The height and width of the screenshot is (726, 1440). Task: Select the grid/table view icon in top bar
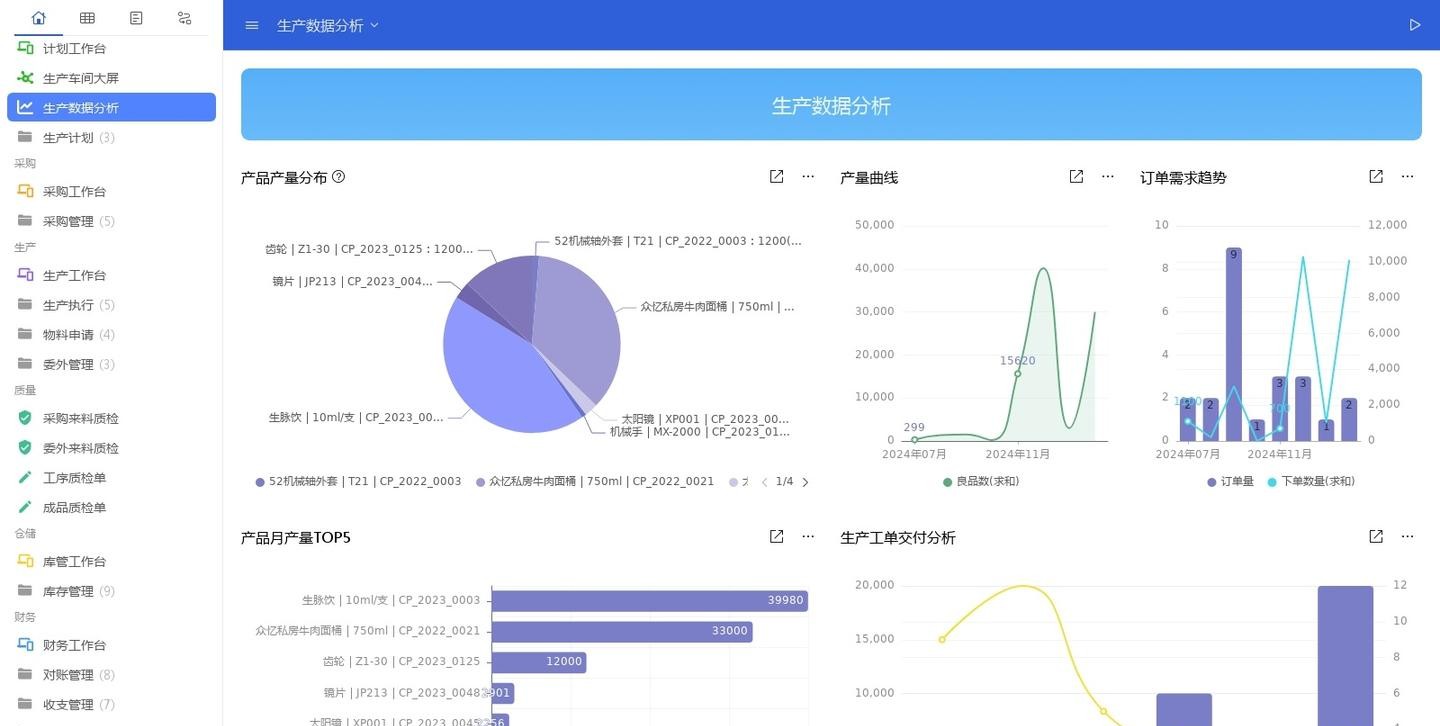click(x=86, y=16)
